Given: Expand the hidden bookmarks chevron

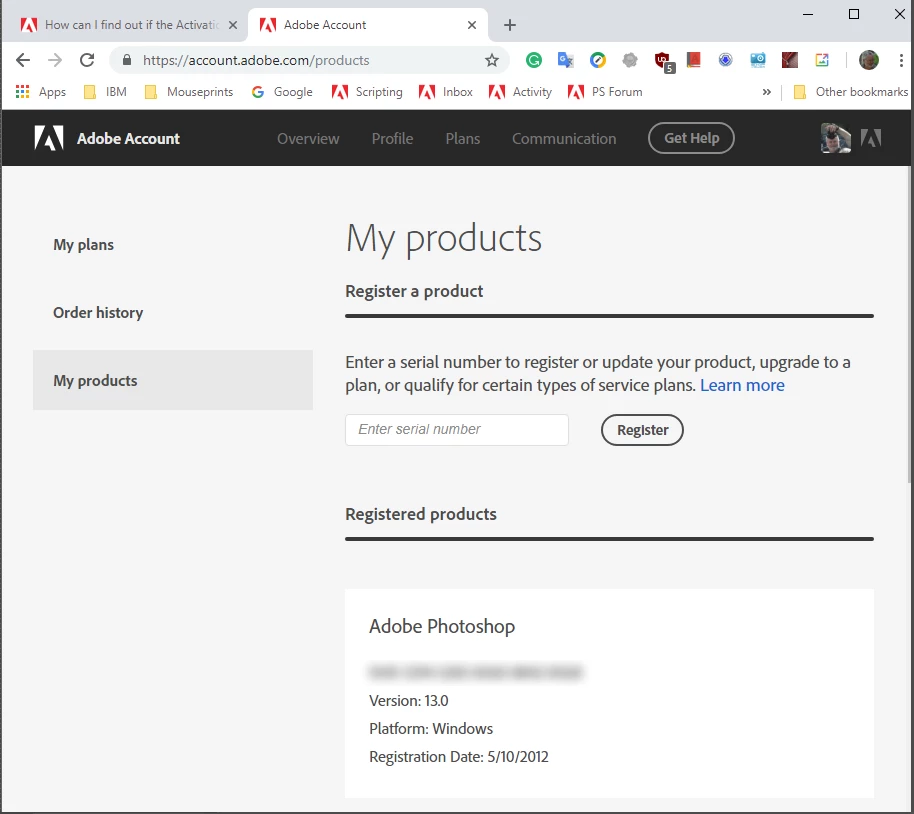Looking at the screenshot, I should coord(767,92).
